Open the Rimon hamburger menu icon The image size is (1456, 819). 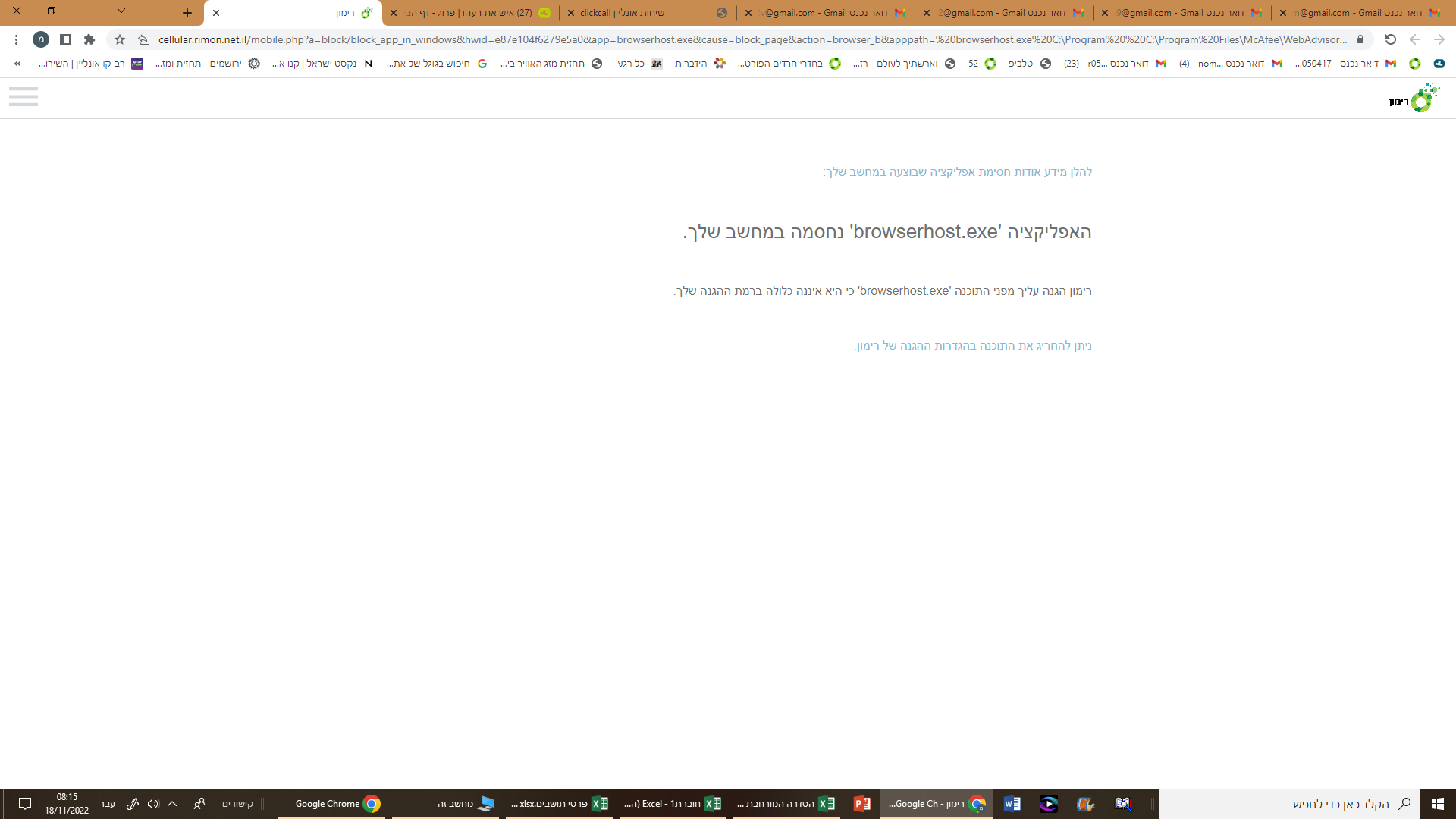point(24,96)
